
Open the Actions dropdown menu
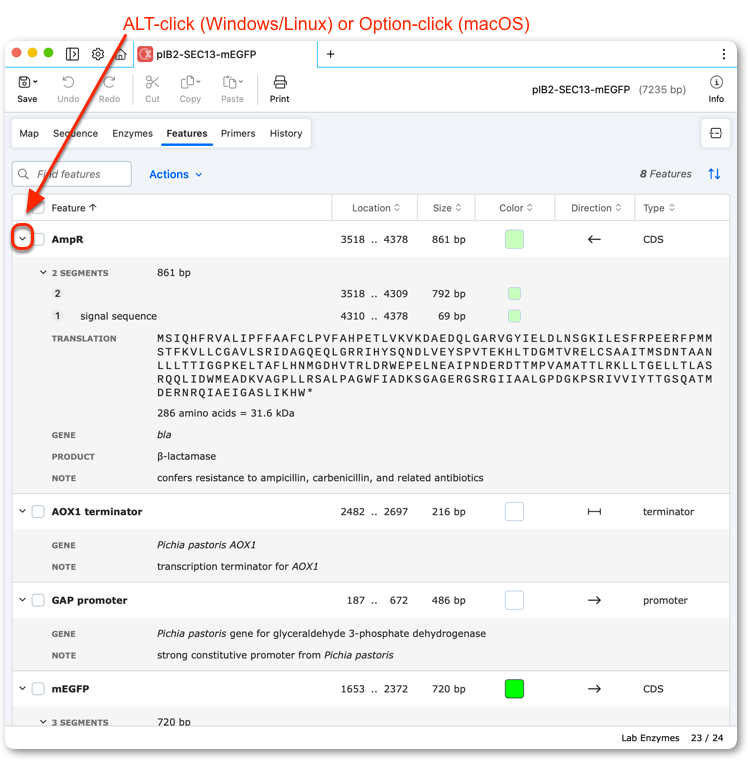tap(176, 174)
